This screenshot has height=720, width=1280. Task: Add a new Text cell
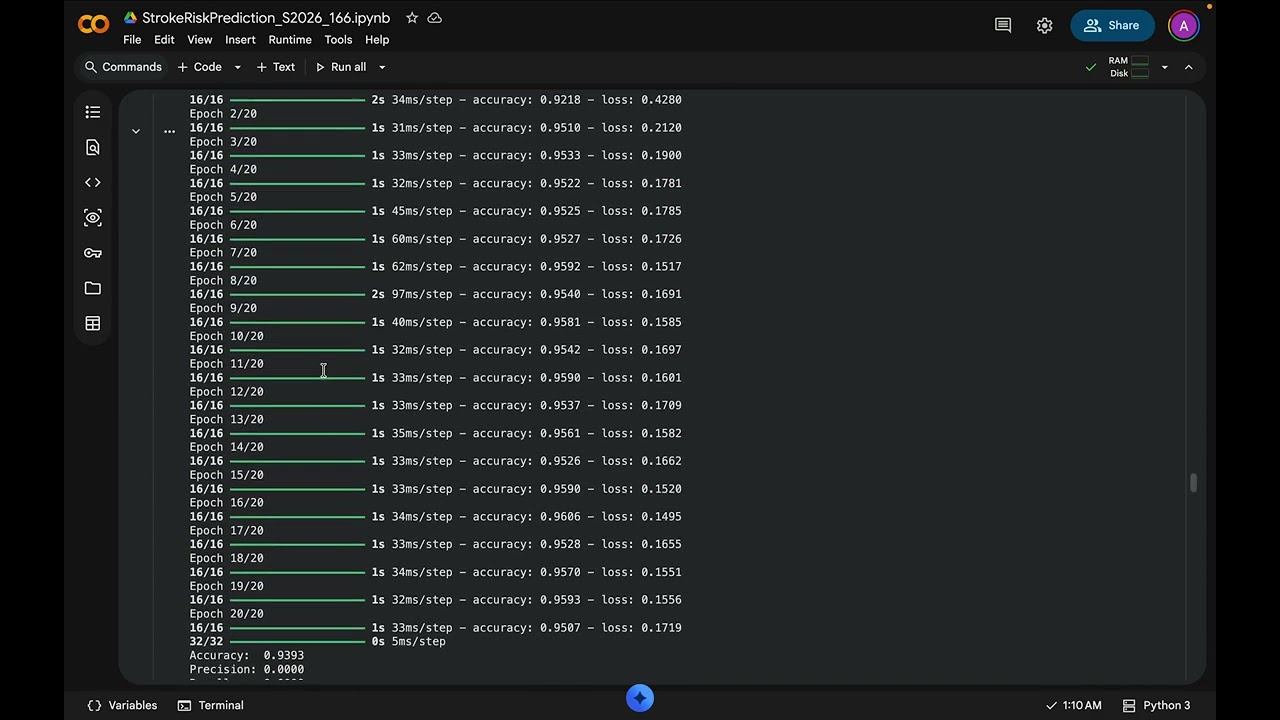click(x=276, y=67)
